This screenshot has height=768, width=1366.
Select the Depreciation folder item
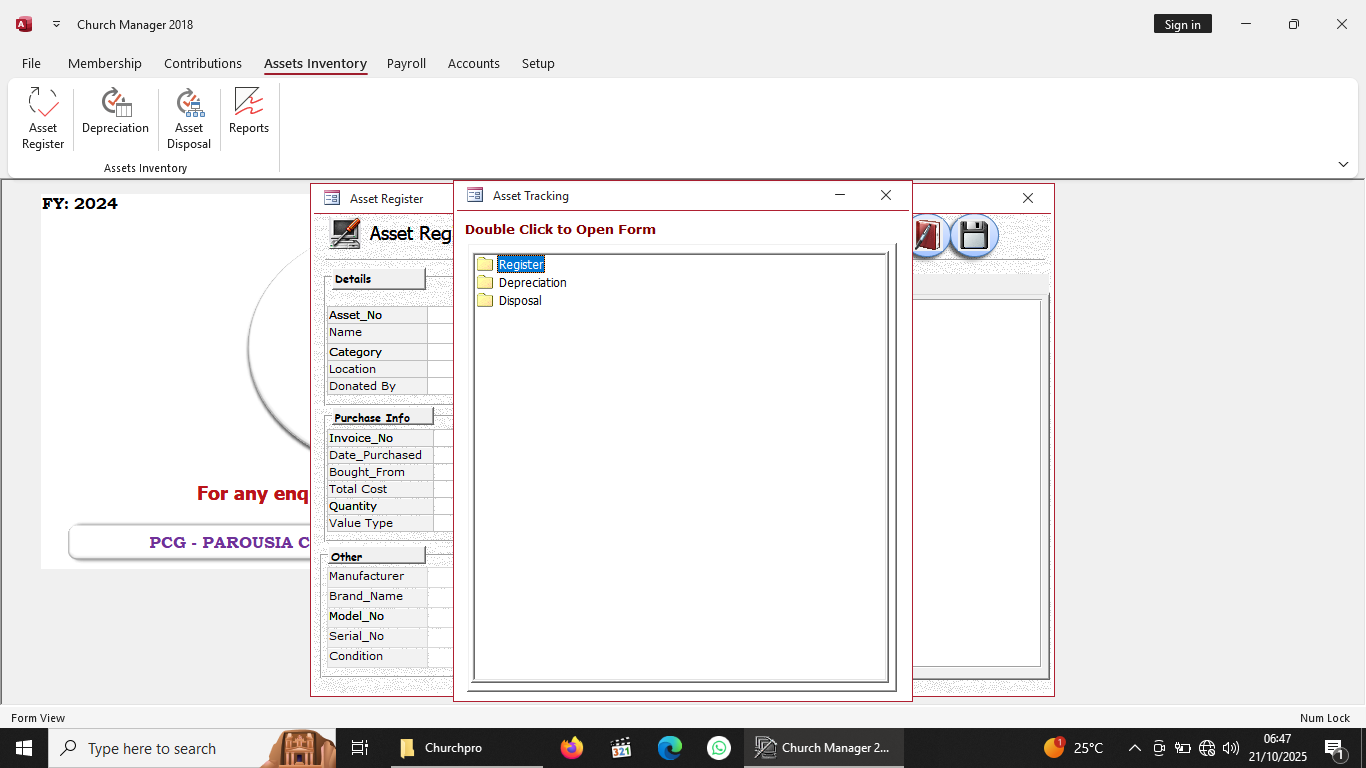[x=532, y=283]
